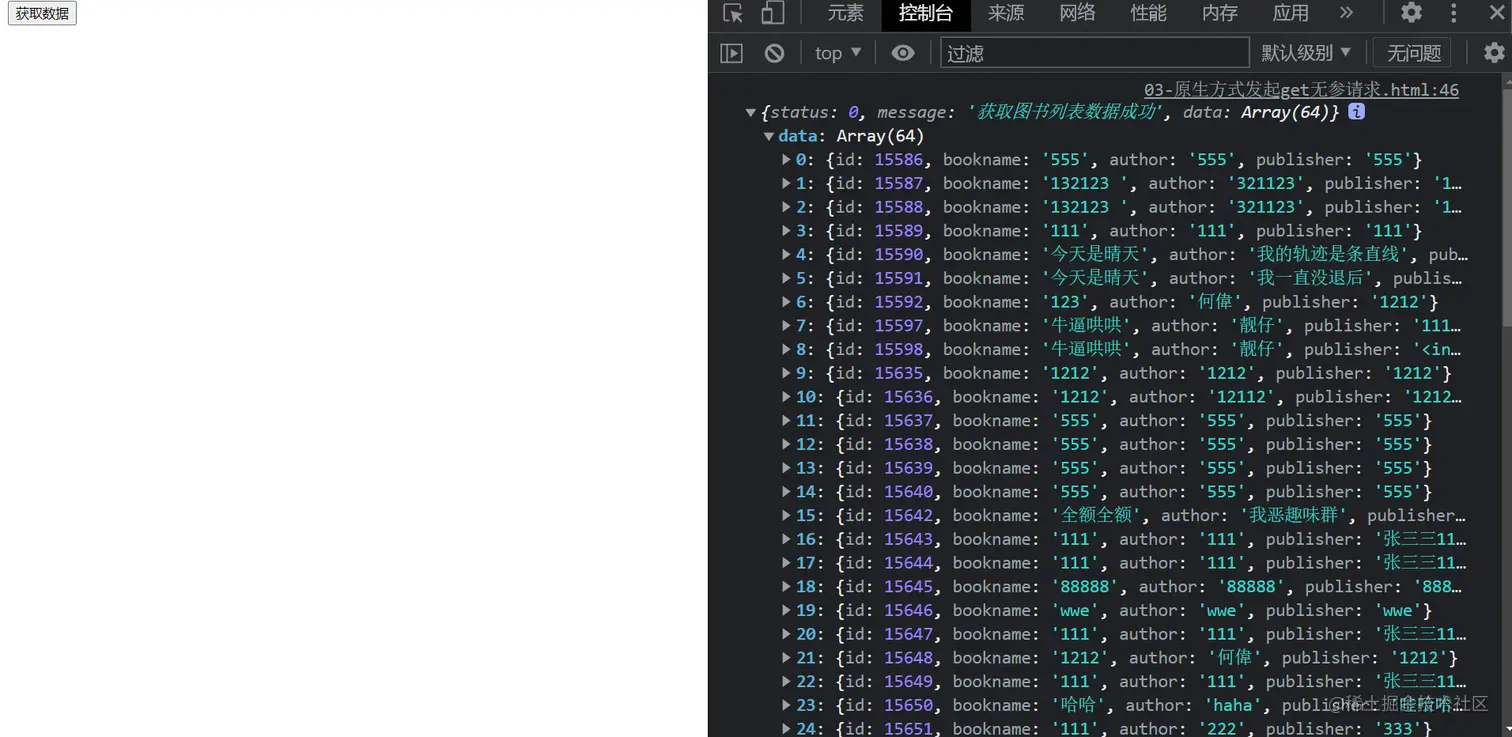Screen dimensions: 1512x737
Task: Expand array item 7 with id 15597
Action: tap(786, 326)
